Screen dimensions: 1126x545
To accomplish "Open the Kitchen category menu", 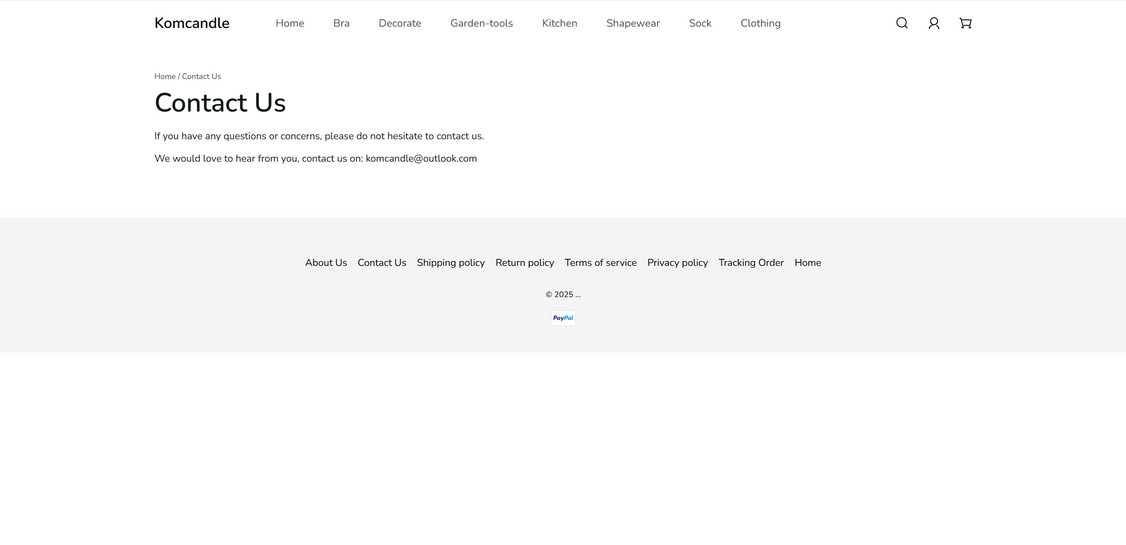I will (x=559, y=23).
